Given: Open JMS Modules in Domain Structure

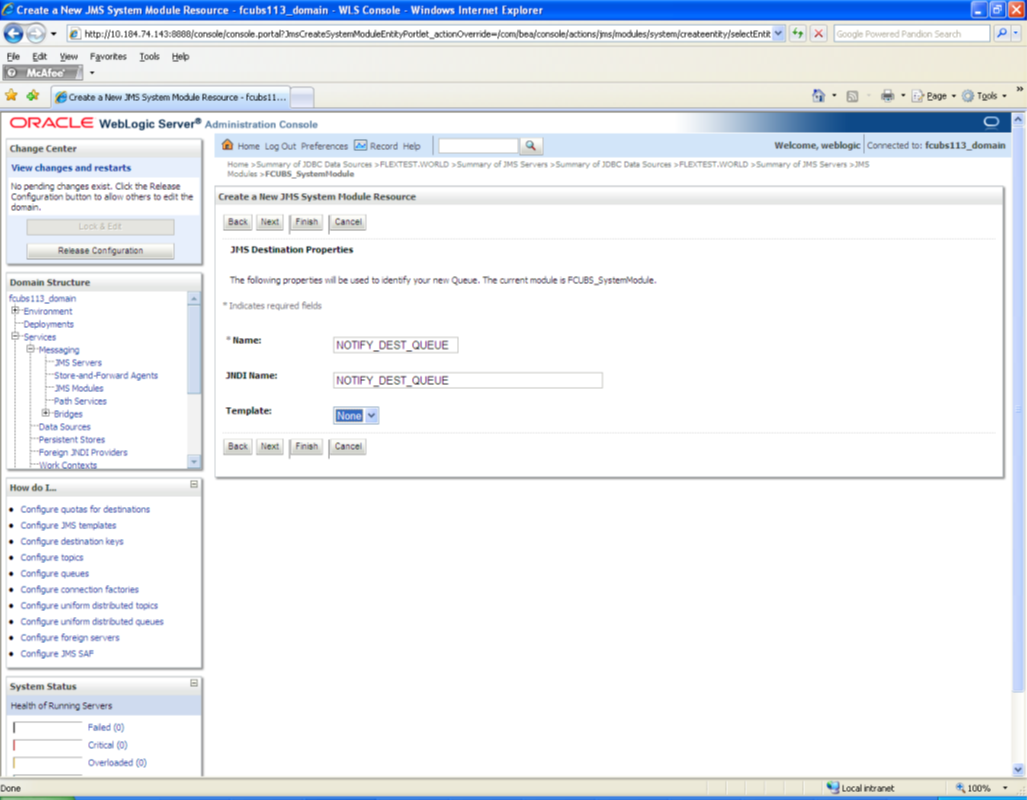Looking at the screenshot, I should click(79, 388).
